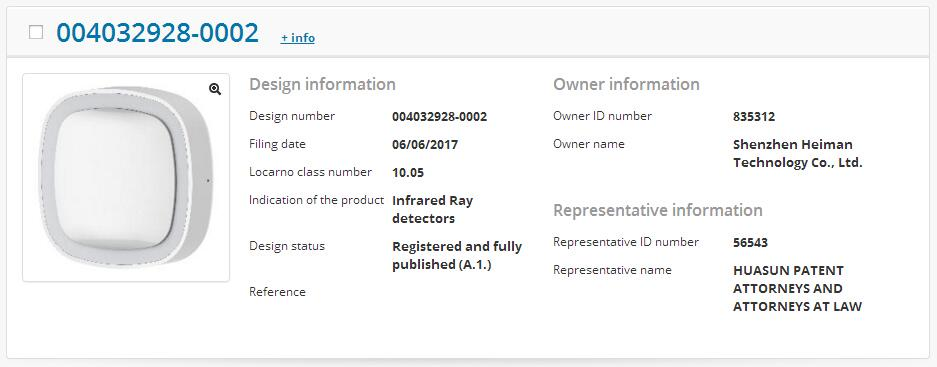Click the Representative information section heading

click(657, 210)
